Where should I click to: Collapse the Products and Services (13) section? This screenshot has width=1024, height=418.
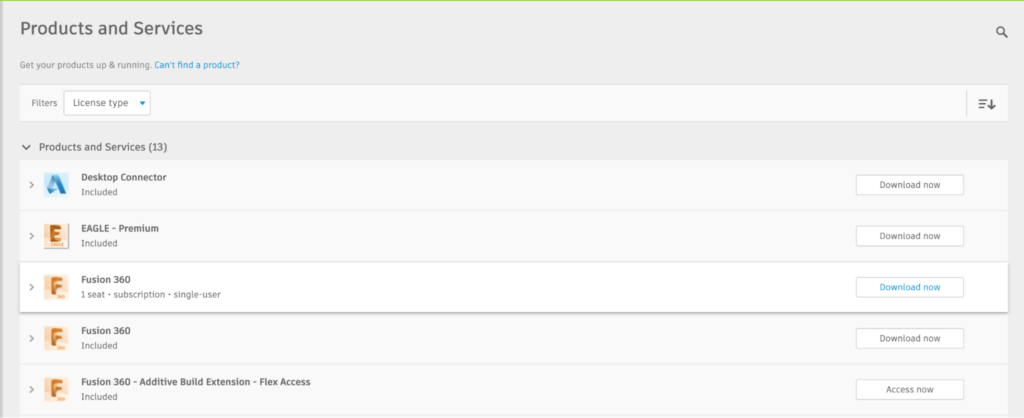pos(26,147)
